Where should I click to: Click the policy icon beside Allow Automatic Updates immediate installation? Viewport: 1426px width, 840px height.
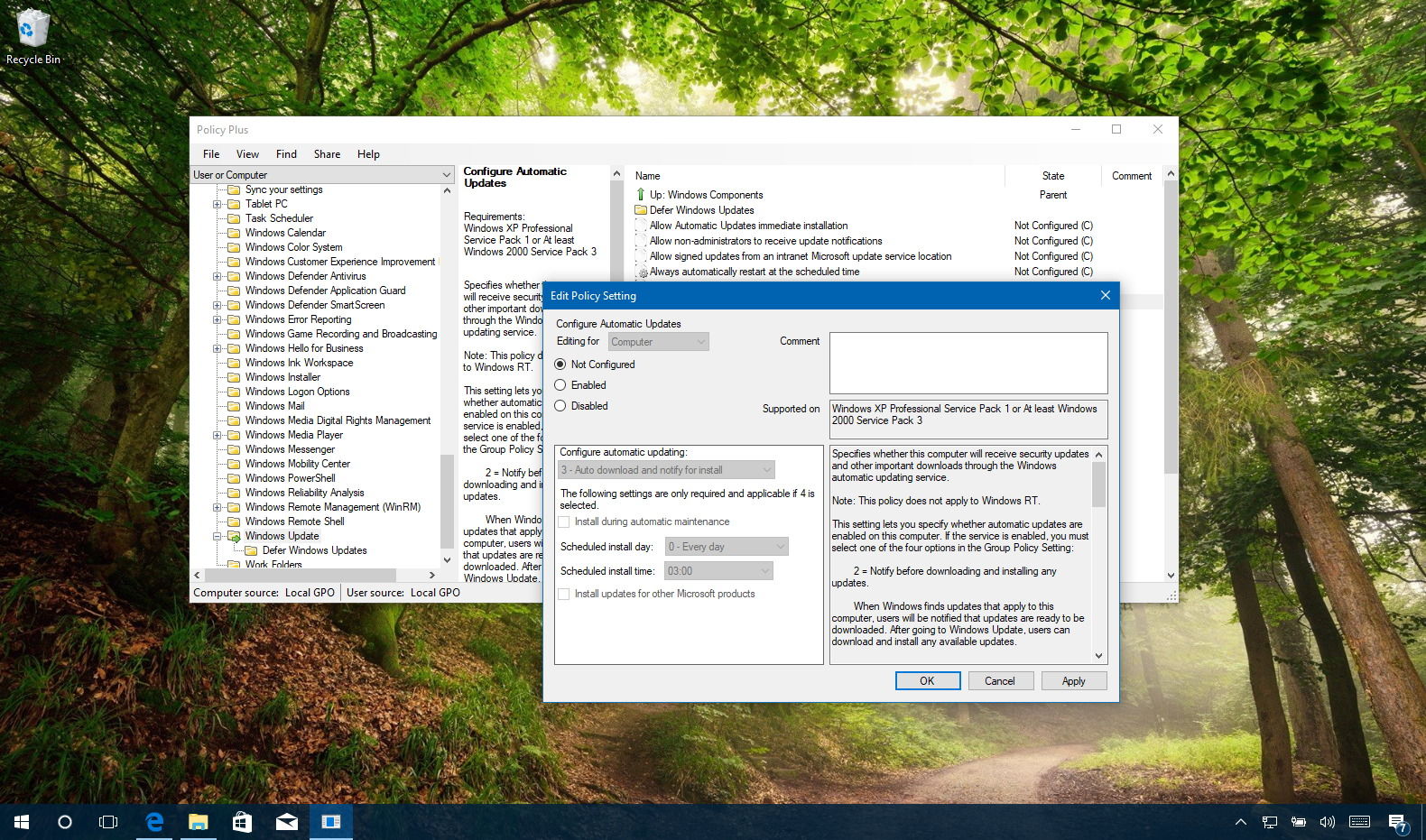point(641,226)
